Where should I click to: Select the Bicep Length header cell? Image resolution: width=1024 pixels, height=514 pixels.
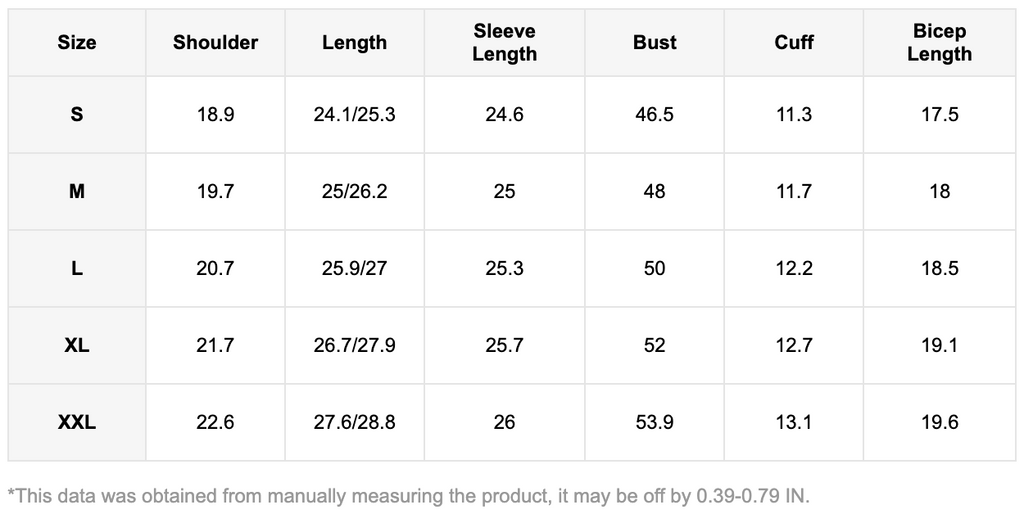[939, 42]
